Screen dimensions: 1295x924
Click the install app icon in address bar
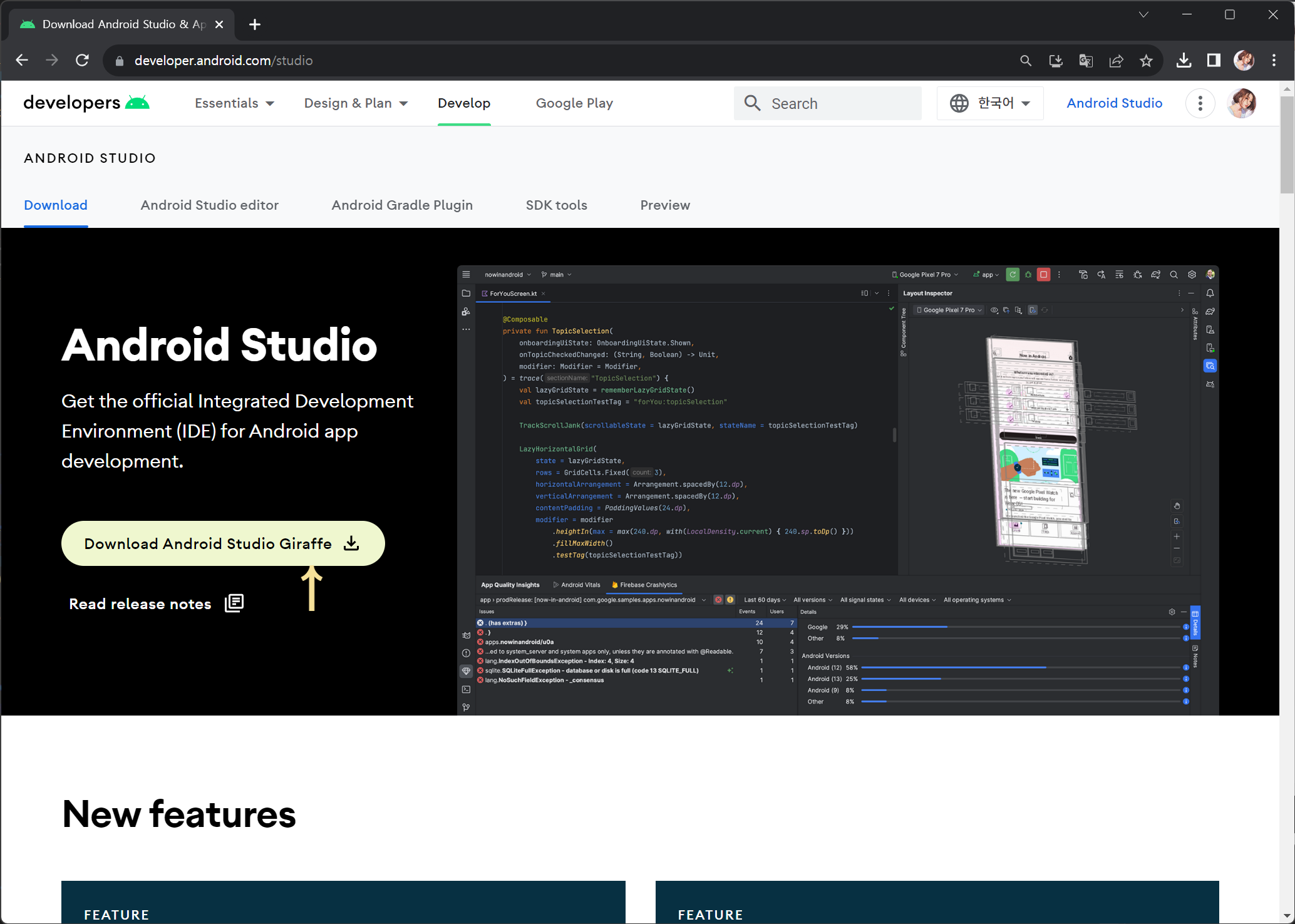(x=1056, y=61)
